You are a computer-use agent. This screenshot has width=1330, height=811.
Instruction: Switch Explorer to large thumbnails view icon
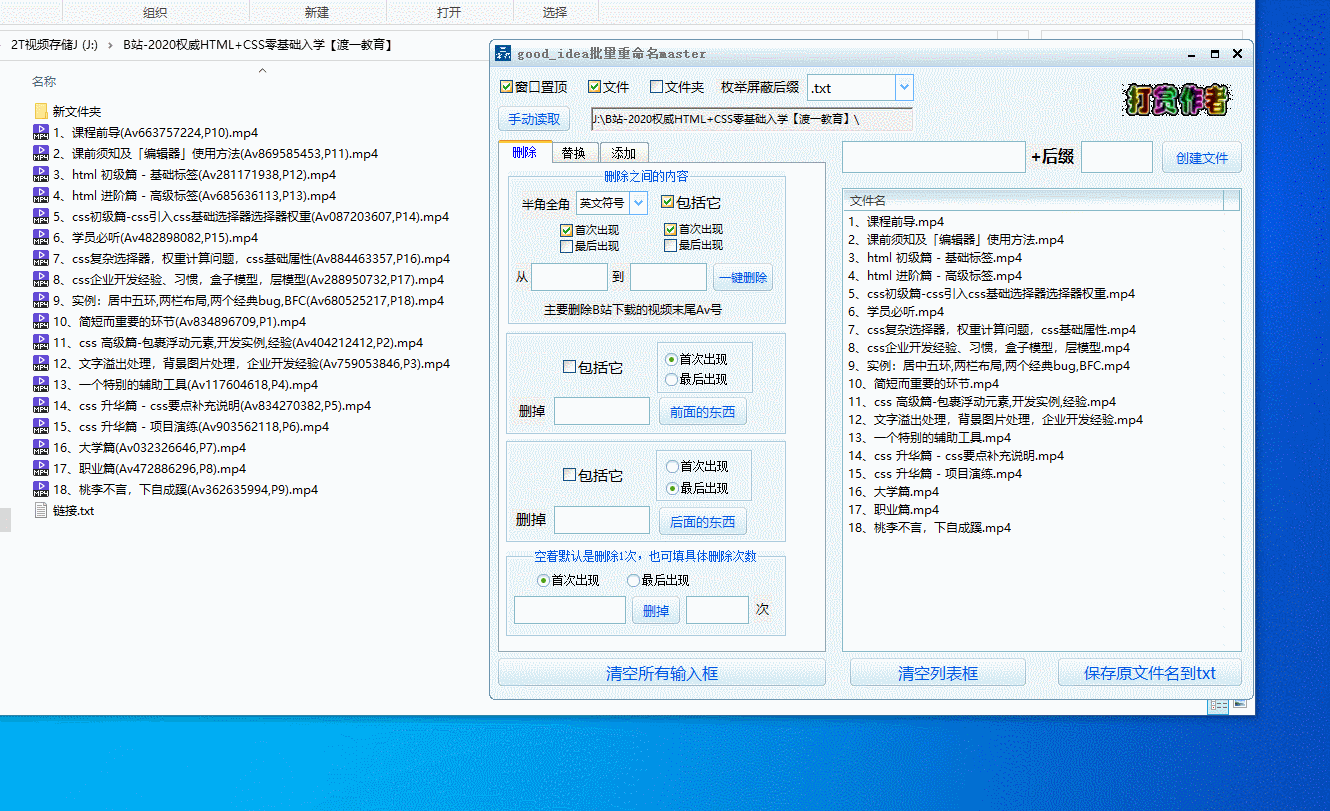(x=1240, y=705)
